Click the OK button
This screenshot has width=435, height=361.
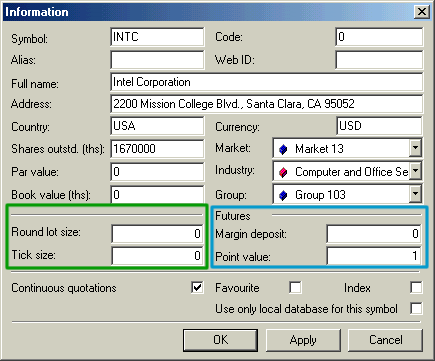(x=220, y=340)
